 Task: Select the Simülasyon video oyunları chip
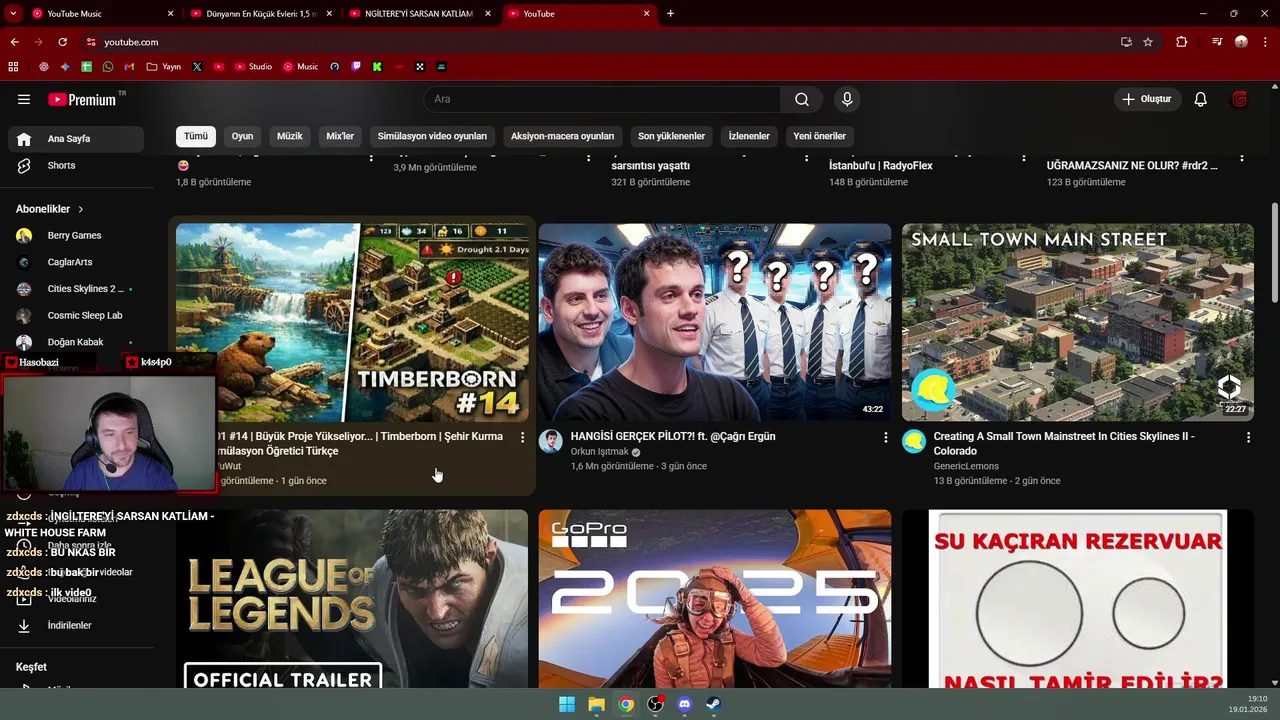(x=432, y=136)
